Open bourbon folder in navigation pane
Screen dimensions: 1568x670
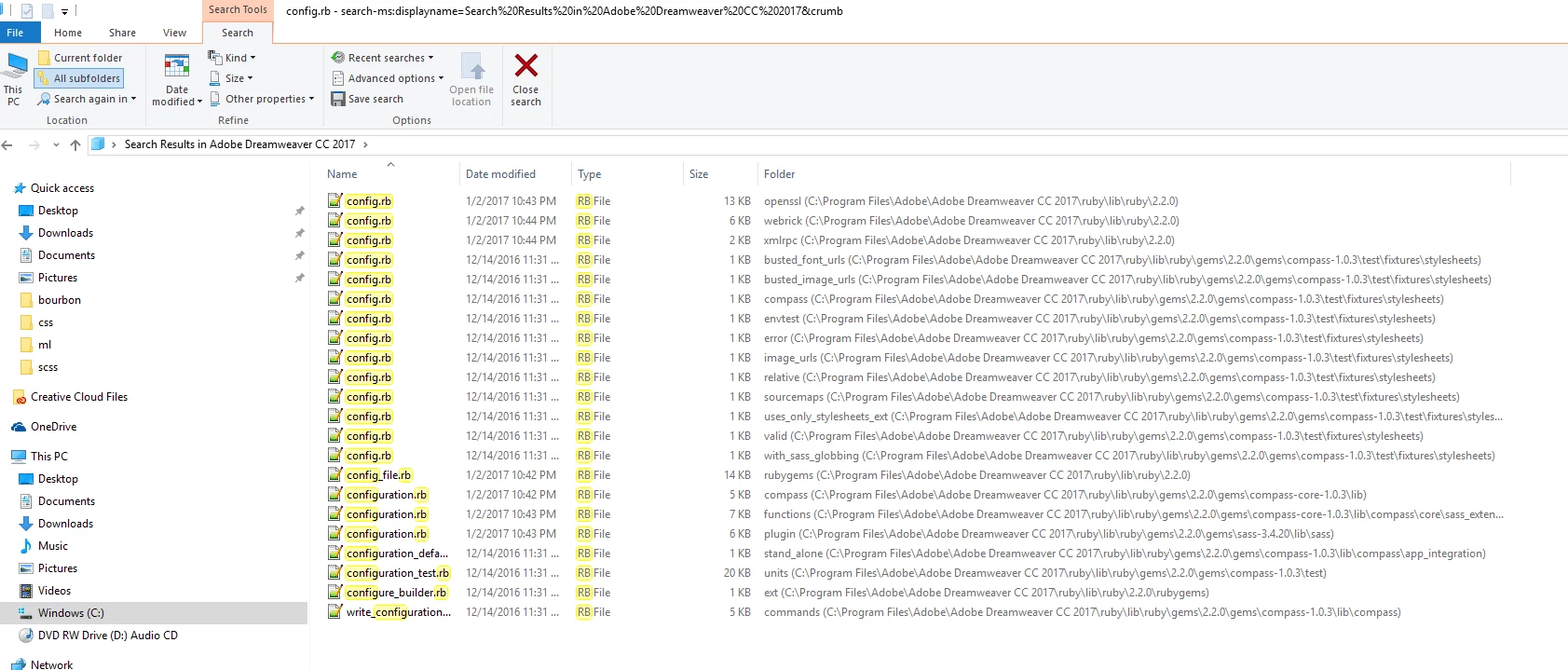[x=60, y=300]
